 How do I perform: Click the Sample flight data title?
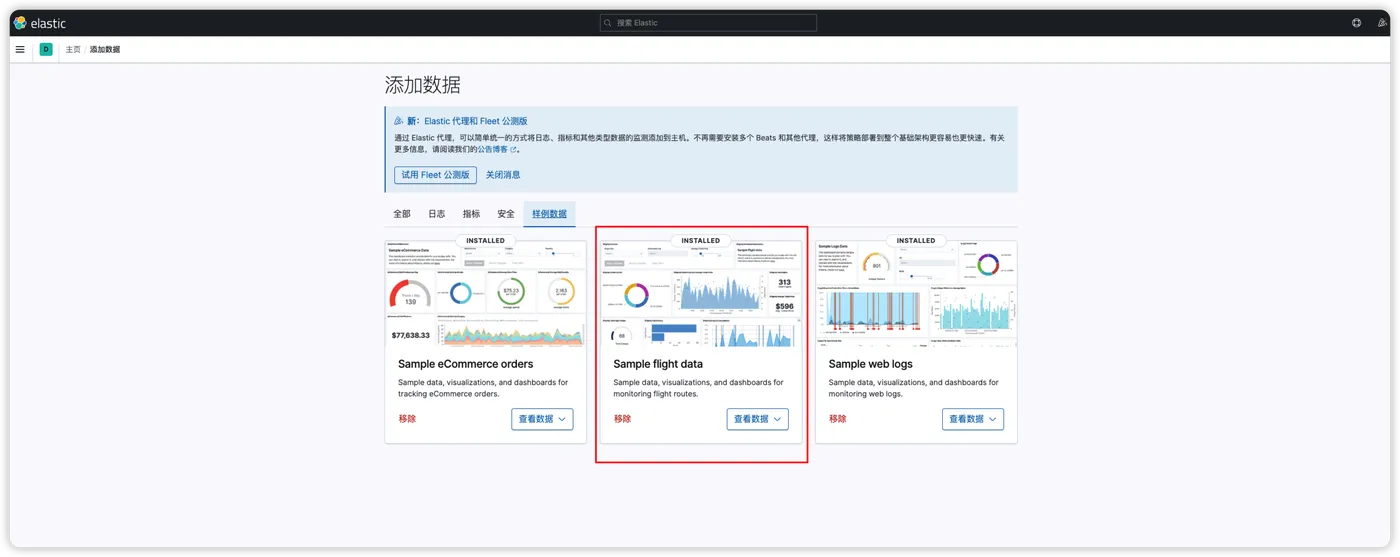point(658,364)
